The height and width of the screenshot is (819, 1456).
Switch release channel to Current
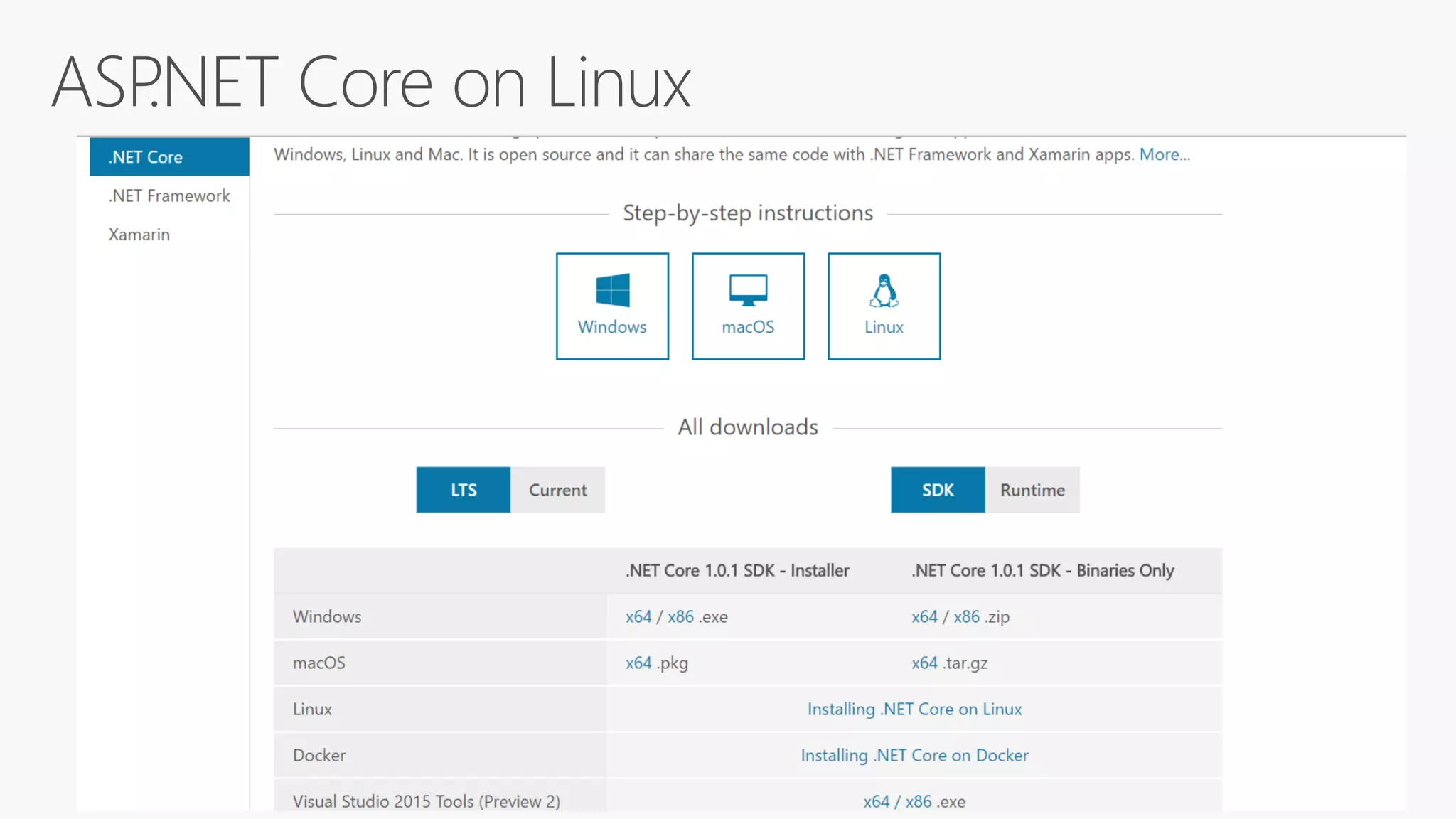[557, 490]
